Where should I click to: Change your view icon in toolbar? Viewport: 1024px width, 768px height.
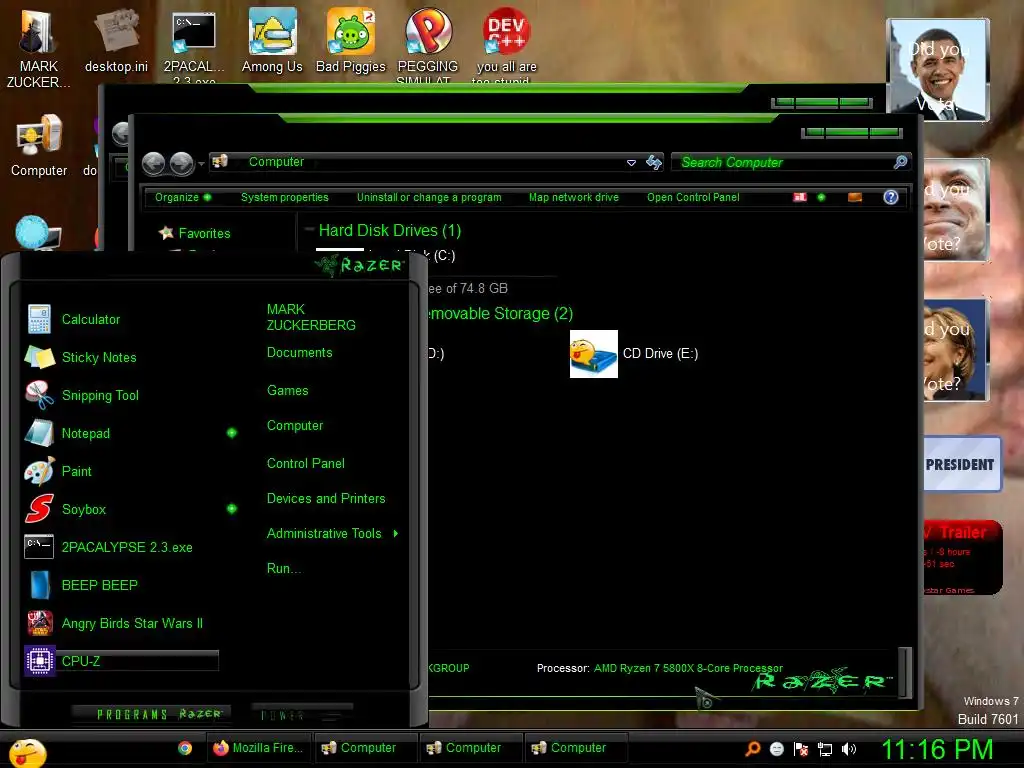click(800, 197)
